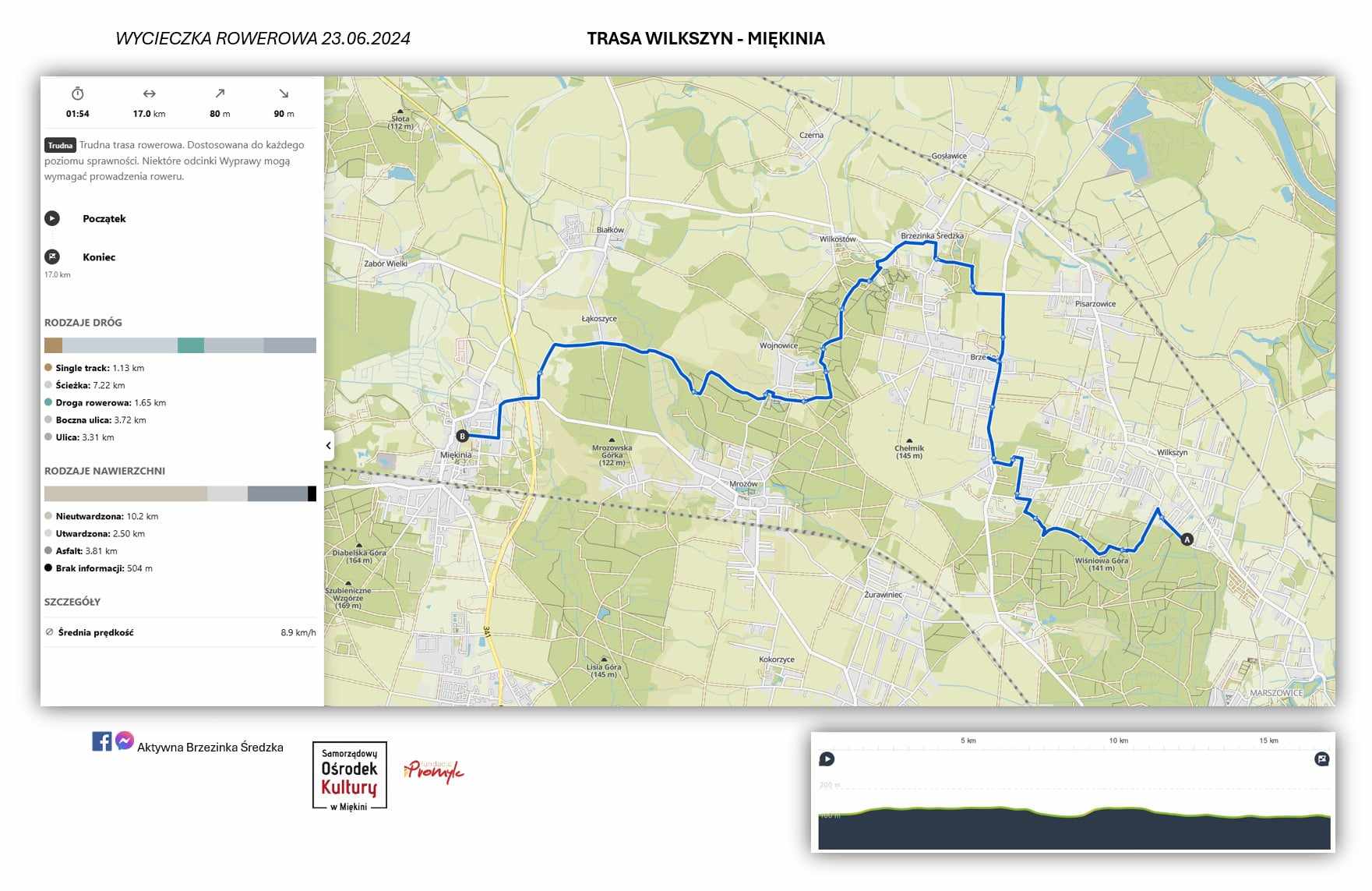Click the Aktywna Brzezinka Średzka link
This screenshot has height=891, width=1372.
point(210,748)
